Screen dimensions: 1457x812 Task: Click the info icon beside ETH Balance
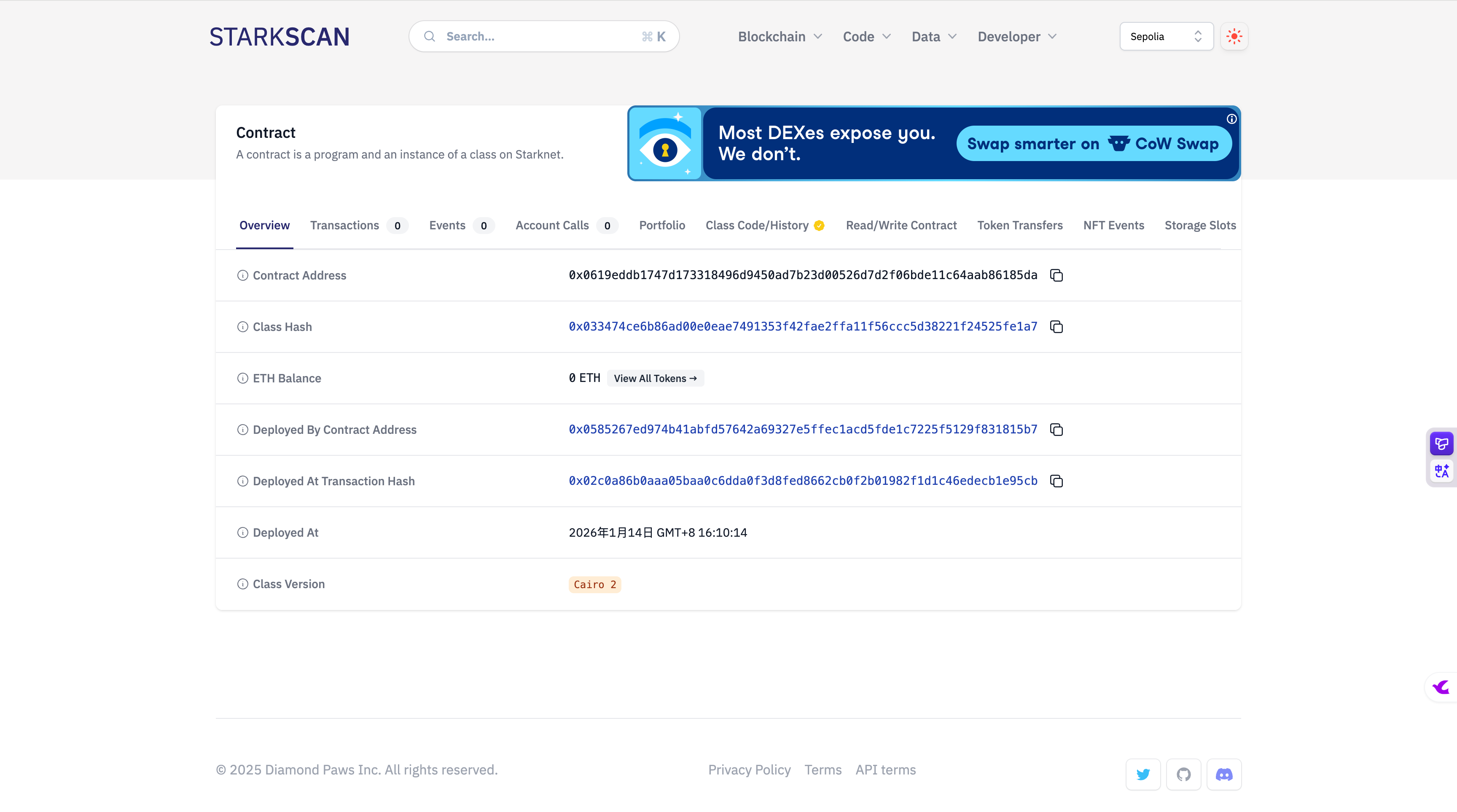coord(243,378)
